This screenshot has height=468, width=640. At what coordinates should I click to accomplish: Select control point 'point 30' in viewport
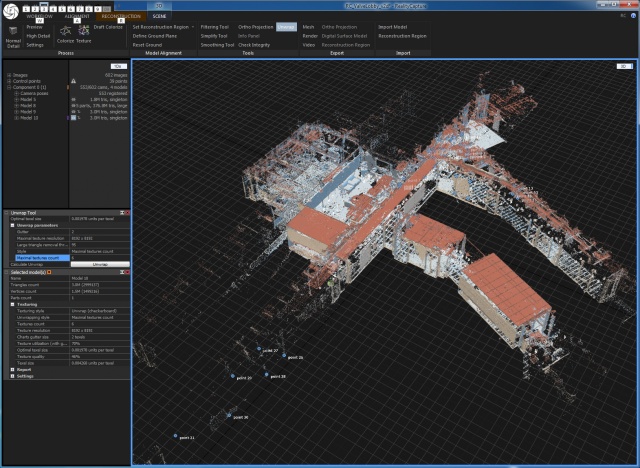(x=229, y=416)
